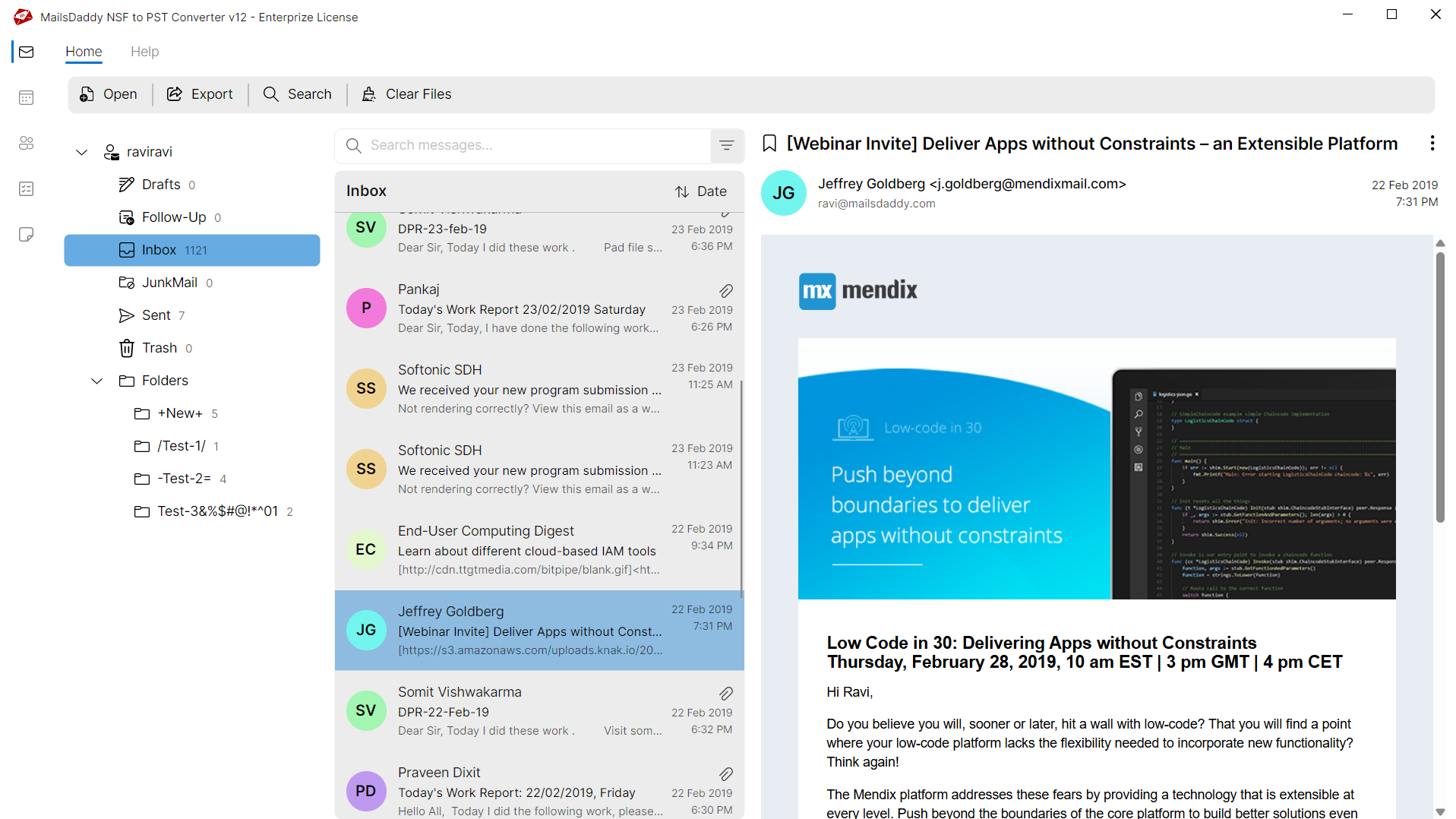Open the Tasks checklist sidebar icon
The width and height of the screenshot is (1456, 819).
[x=27, y=188]
